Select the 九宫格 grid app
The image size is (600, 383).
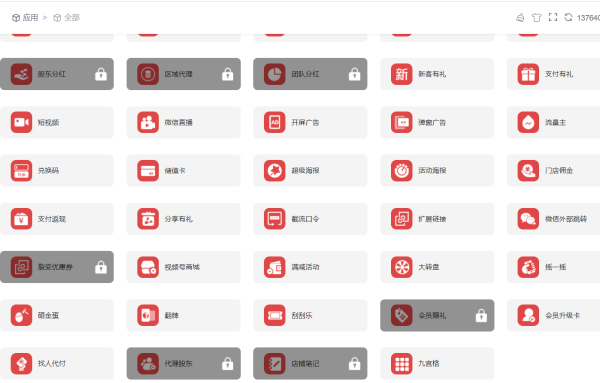[437, 363]
